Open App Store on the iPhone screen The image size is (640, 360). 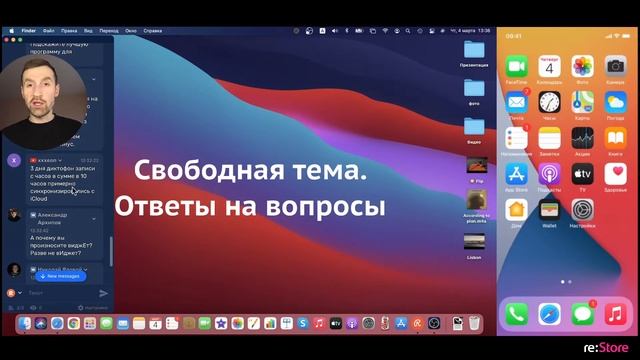[516, 174]
